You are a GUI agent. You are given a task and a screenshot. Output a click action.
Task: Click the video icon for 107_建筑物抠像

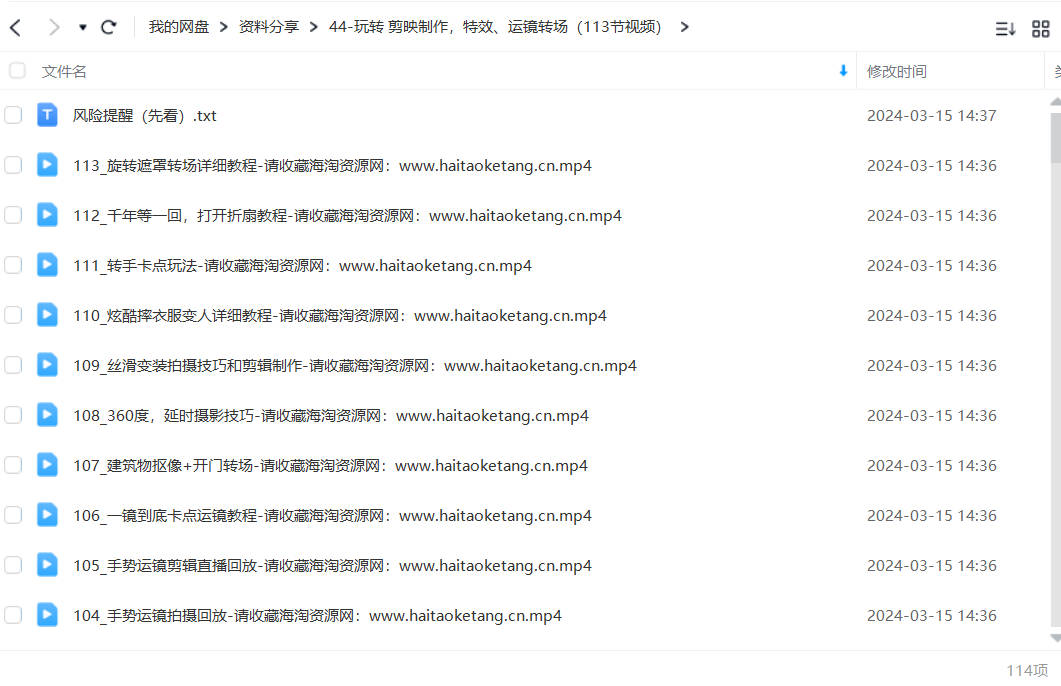pos(47,465)
